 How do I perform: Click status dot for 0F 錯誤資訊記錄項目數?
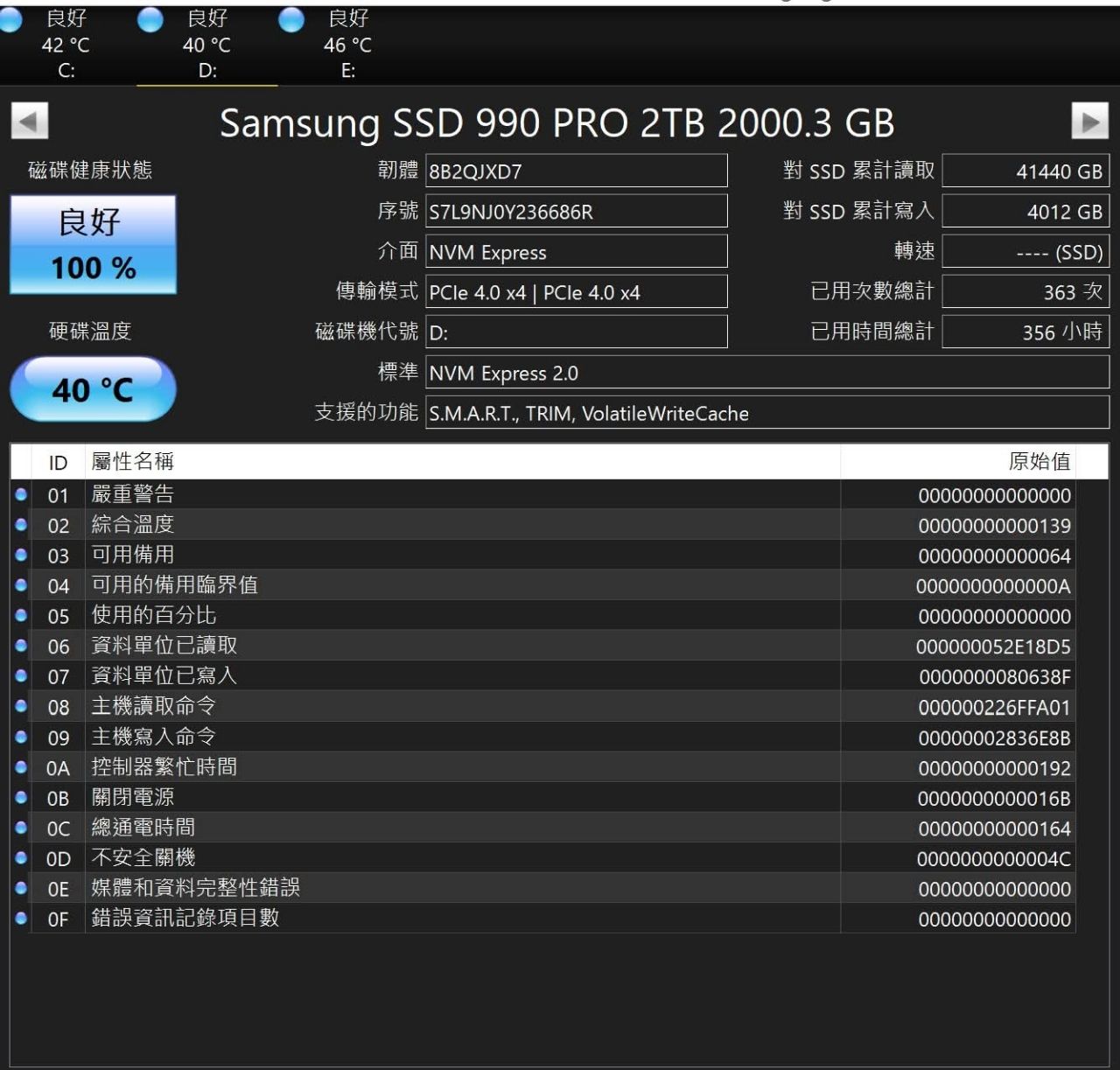(21, 919)
